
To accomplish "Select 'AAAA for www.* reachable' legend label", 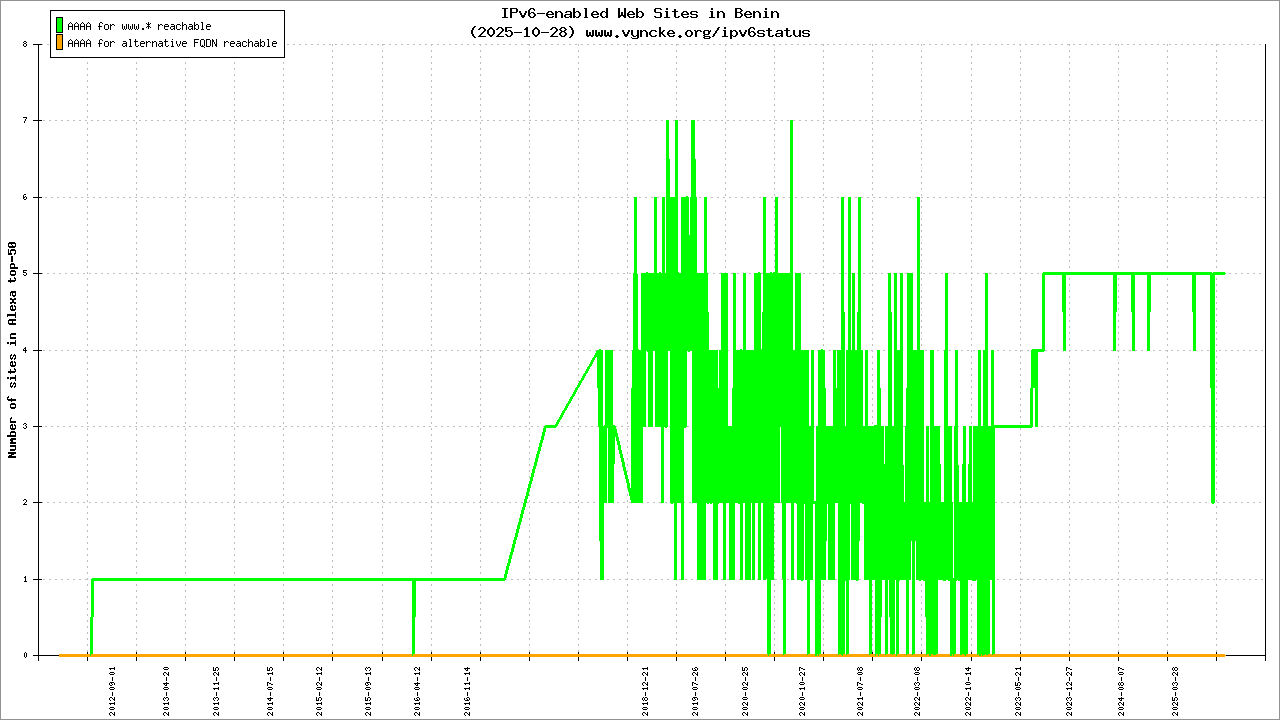I will tap(139, 26).
